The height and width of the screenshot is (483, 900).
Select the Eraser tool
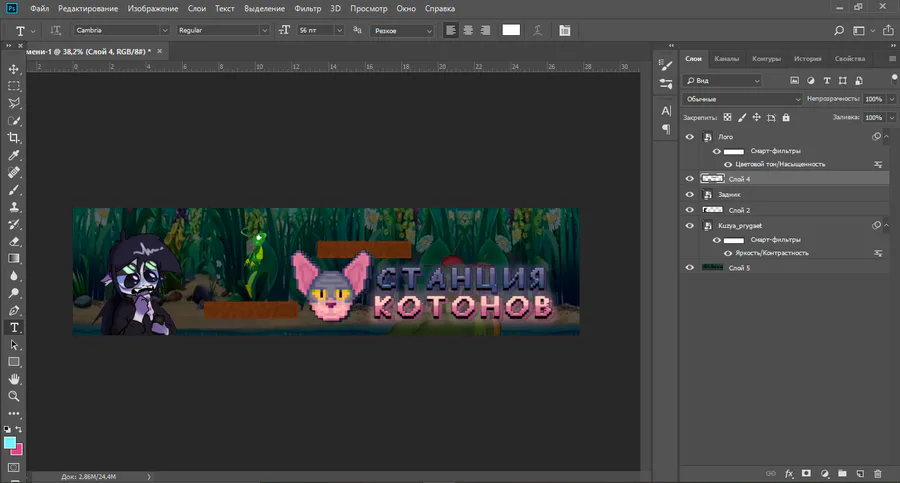click(14, 241)
